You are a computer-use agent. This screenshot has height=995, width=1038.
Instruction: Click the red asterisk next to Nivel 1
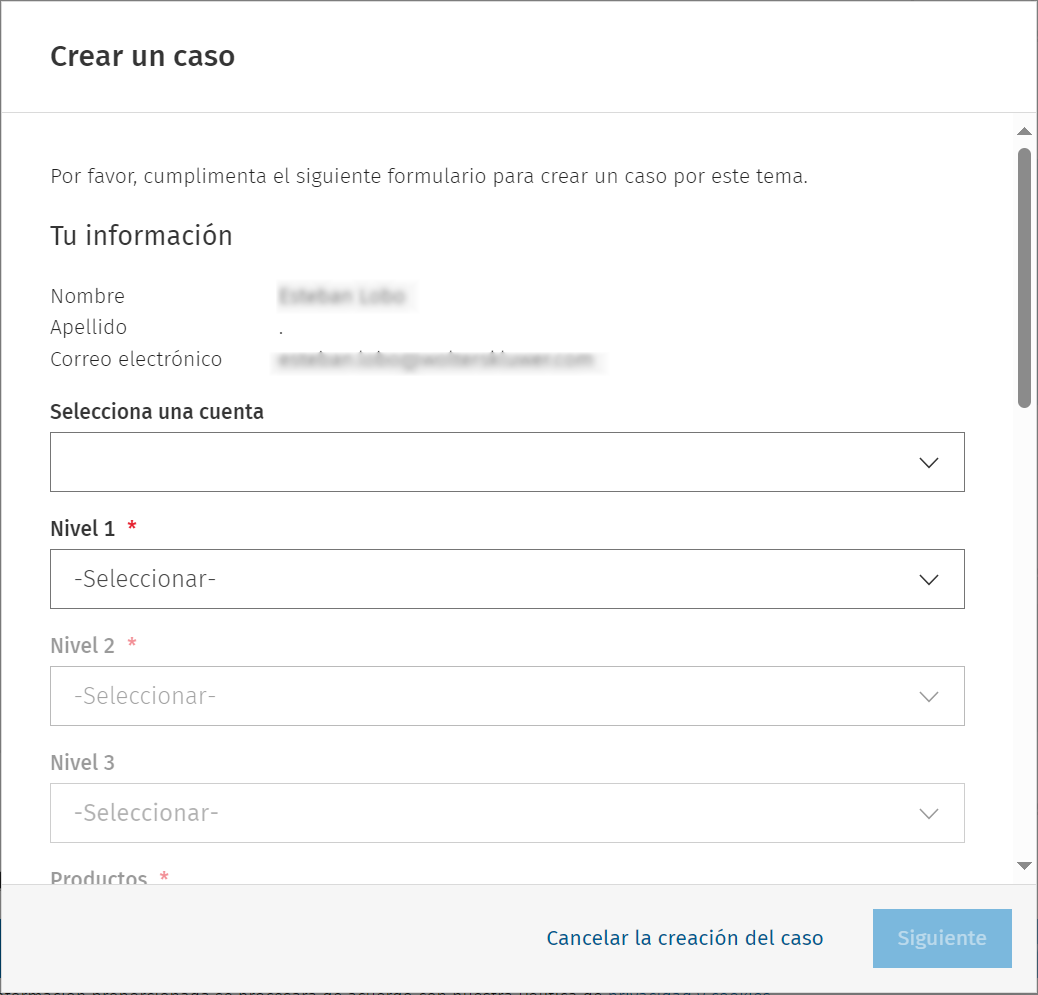[131, 528]
